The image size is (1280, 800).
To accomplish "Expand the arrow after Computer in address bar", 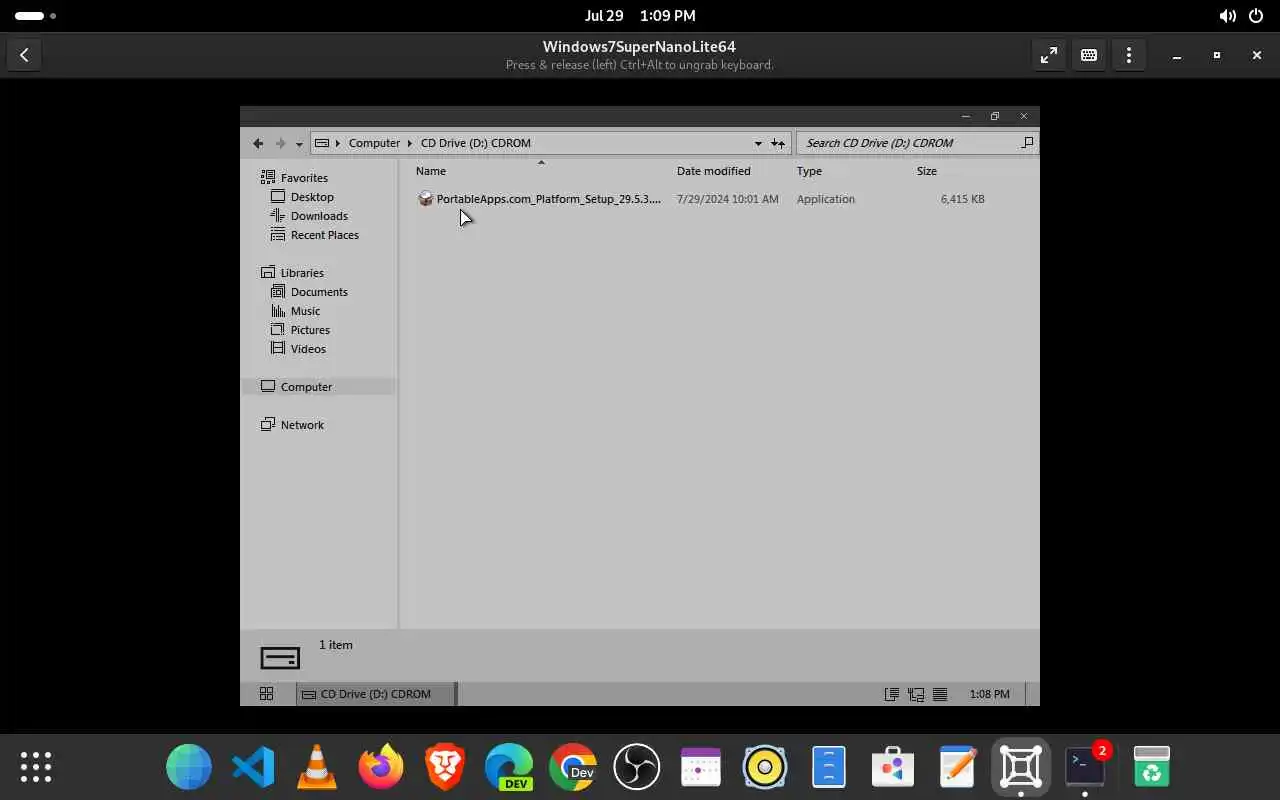I will click(410, 143).
